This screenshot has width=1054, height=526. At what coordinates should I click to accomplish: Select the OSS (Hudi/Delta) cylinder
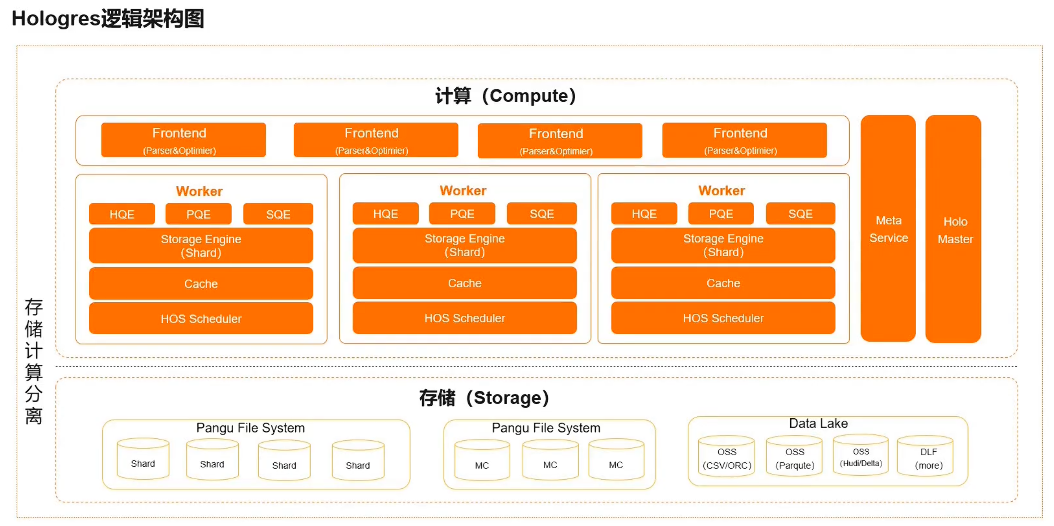pos(860,456)
